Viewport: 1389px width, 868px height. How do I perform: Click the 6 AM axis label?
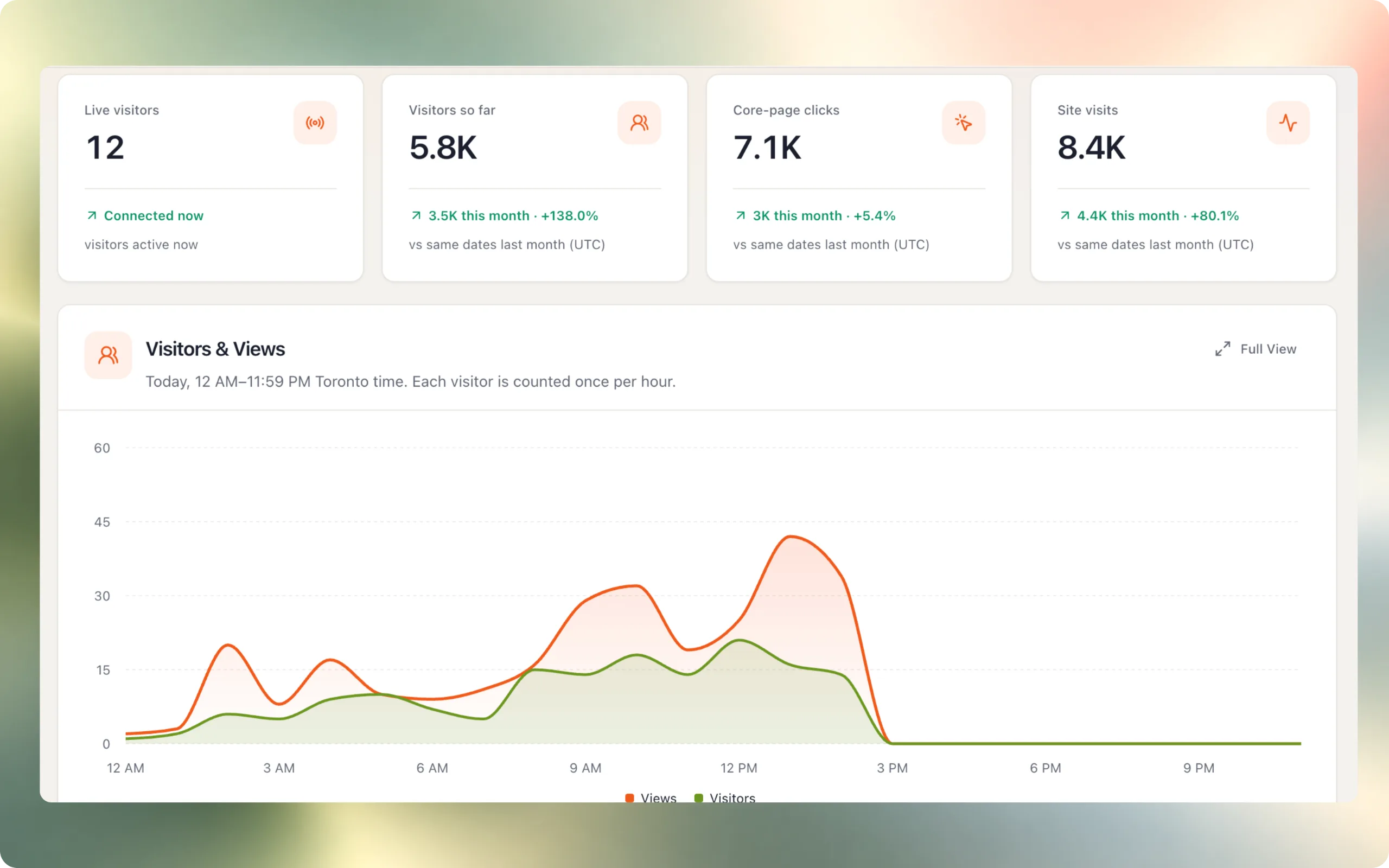tap(432, 768)
